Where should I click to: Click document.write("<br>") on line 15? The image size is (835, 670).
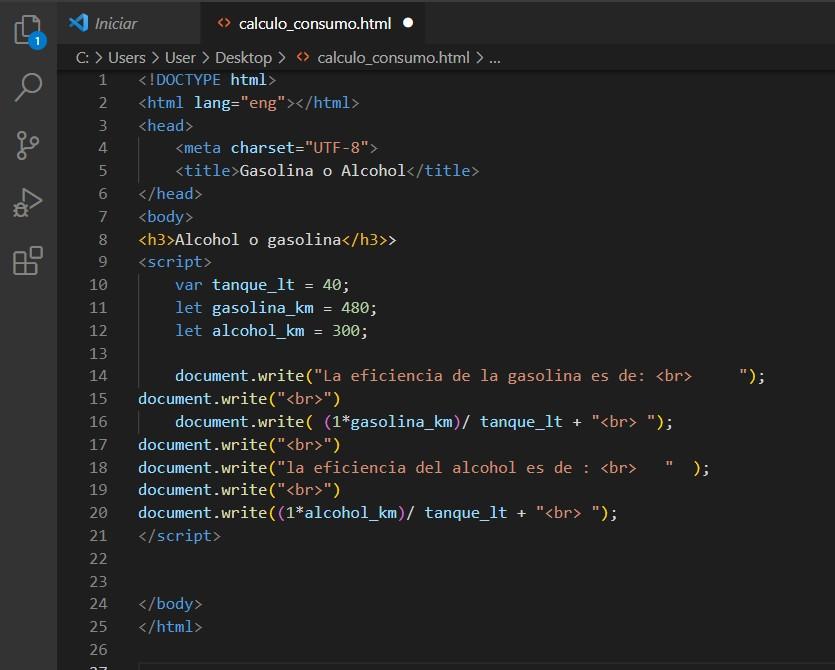click(239, 399)
